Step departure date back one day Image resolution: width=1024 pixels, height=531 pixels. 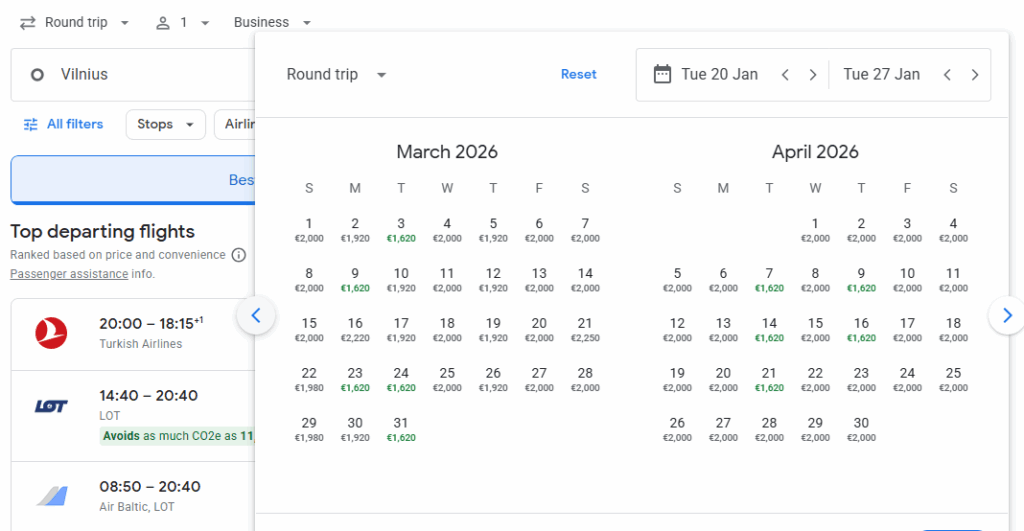(x=785, y=74)
